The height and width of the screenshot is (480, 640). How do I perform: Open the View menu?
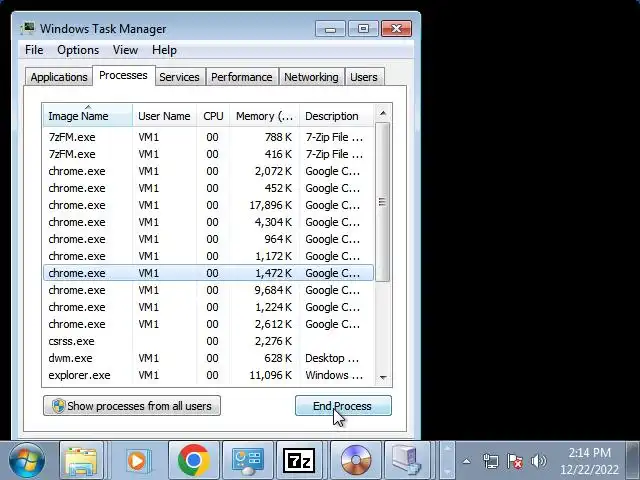pyautogui.click(x=125, y=50)
